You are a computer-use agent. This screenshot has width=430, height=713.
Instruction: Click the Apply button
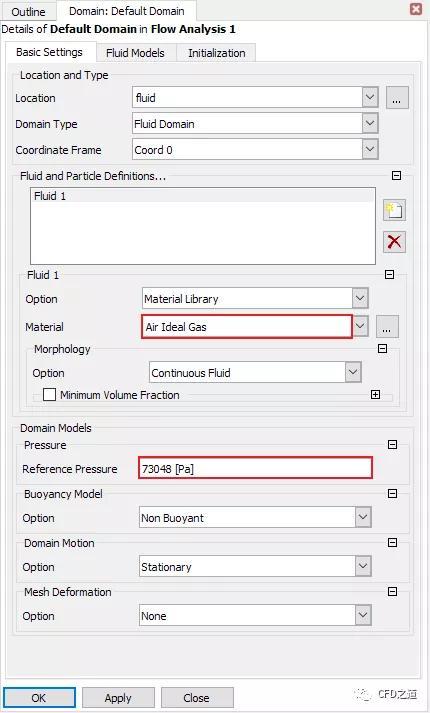tap(118, 698)
